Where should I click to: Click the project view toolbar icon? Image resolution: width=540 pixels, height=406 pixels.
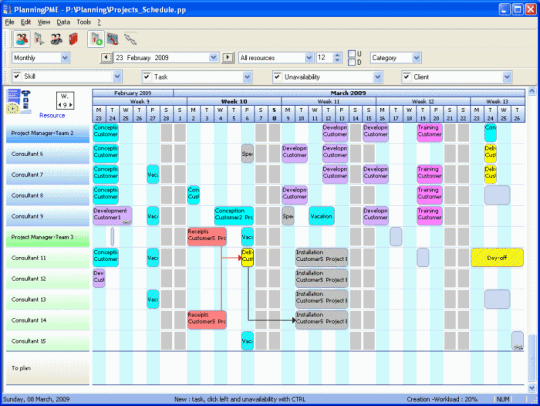(x=39, y=39)
